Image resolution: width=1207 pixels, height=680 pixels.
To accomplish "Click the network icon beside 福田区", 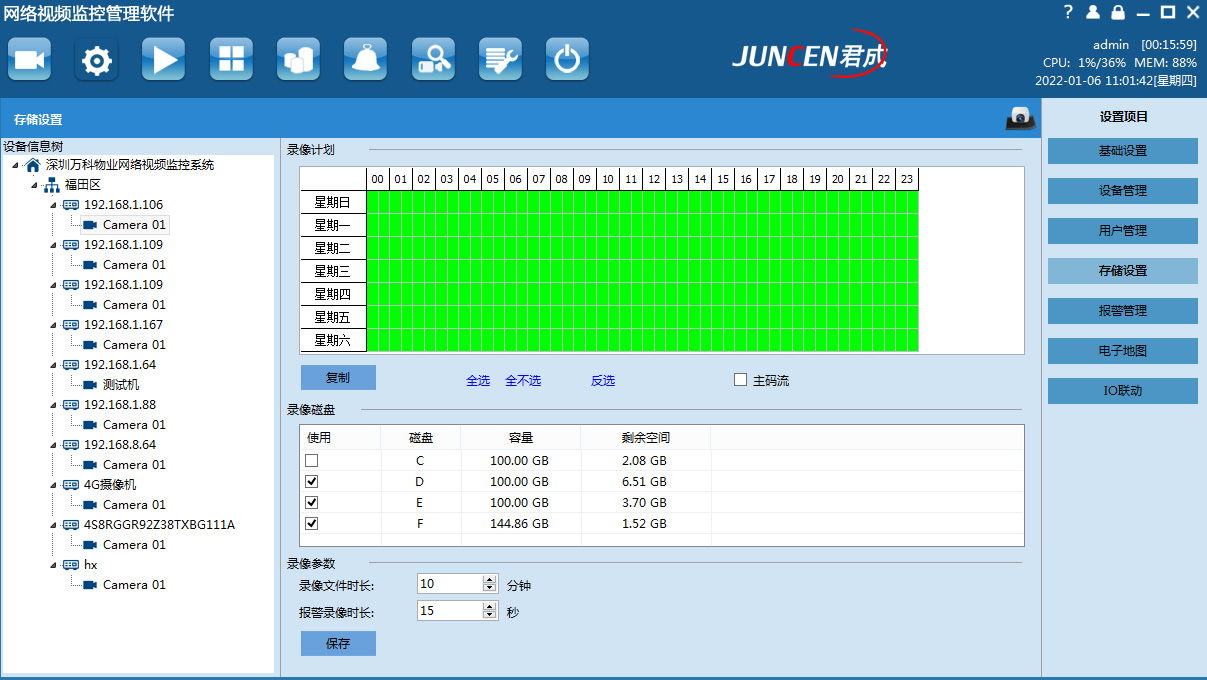I will (x=52, y=185).
